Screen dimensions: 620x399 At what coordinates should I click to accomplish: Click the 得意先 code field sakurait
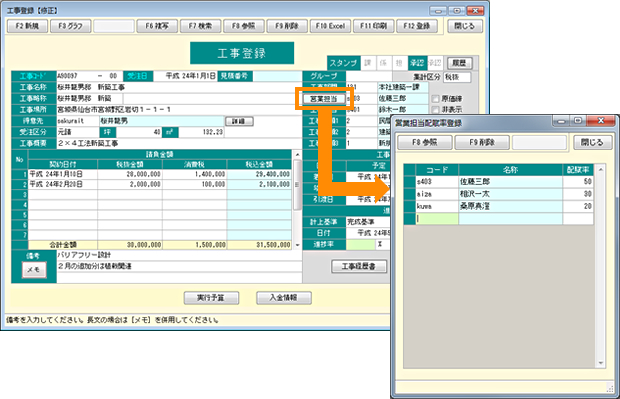[x=78, y=121]
